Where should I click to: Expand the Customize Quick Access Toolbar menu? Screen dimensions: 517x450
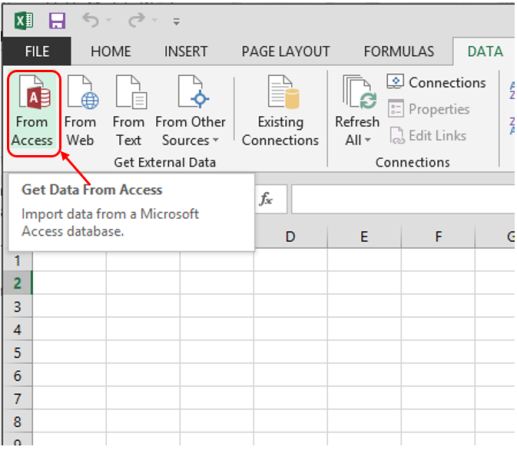pyautogui.click(x=176, y=22)
